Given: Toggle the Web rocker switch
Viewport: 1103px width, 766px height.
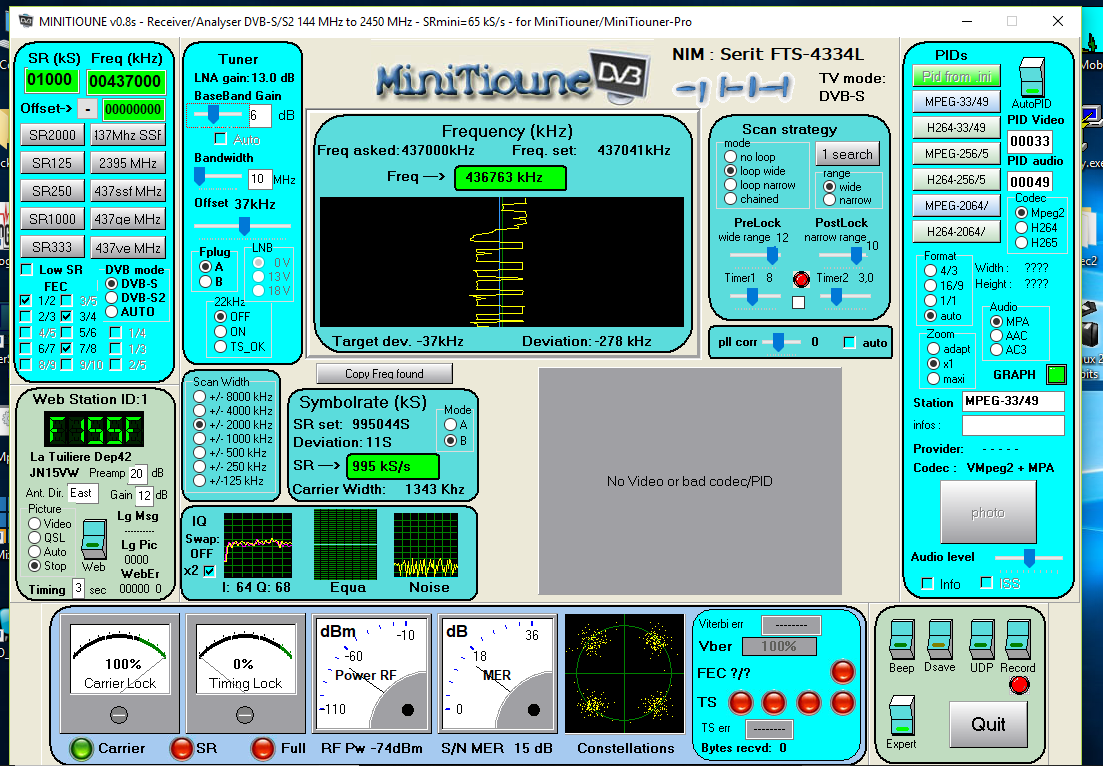Looking at the screenshot, I should click(x=93, y=538).
